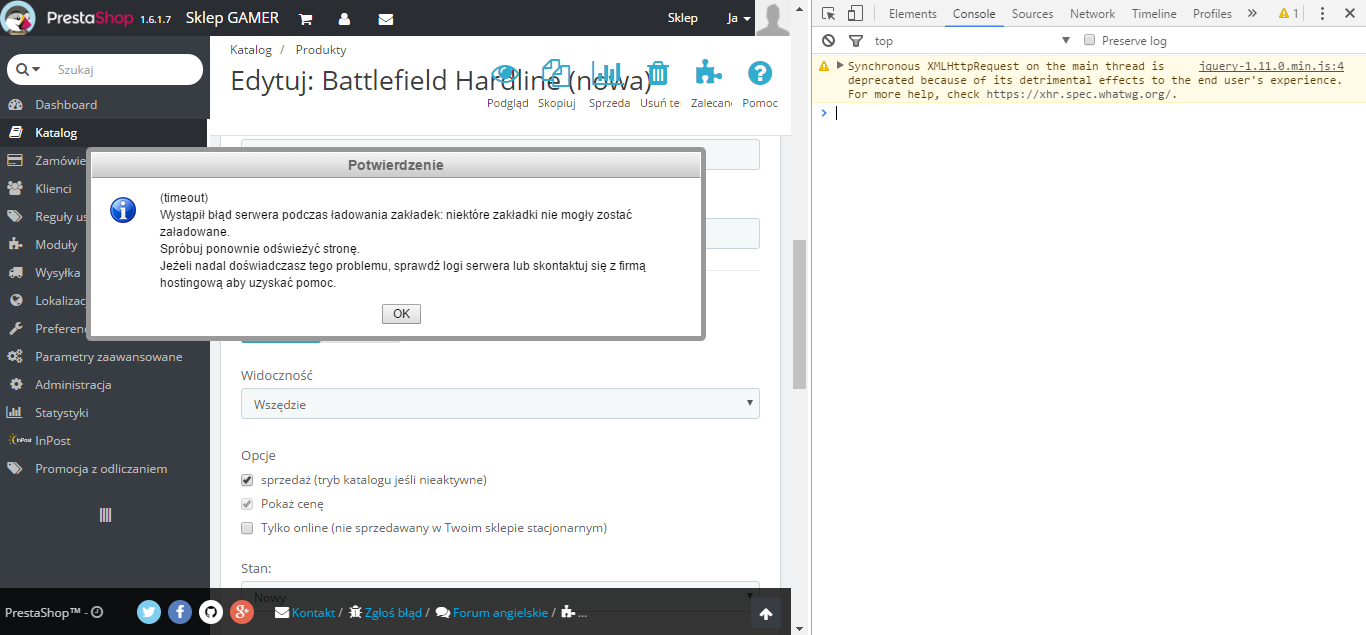Switch to the Network tab in DevTools
The width and height of the screenshot is (1366, 635).
[x=1092, y=14]
